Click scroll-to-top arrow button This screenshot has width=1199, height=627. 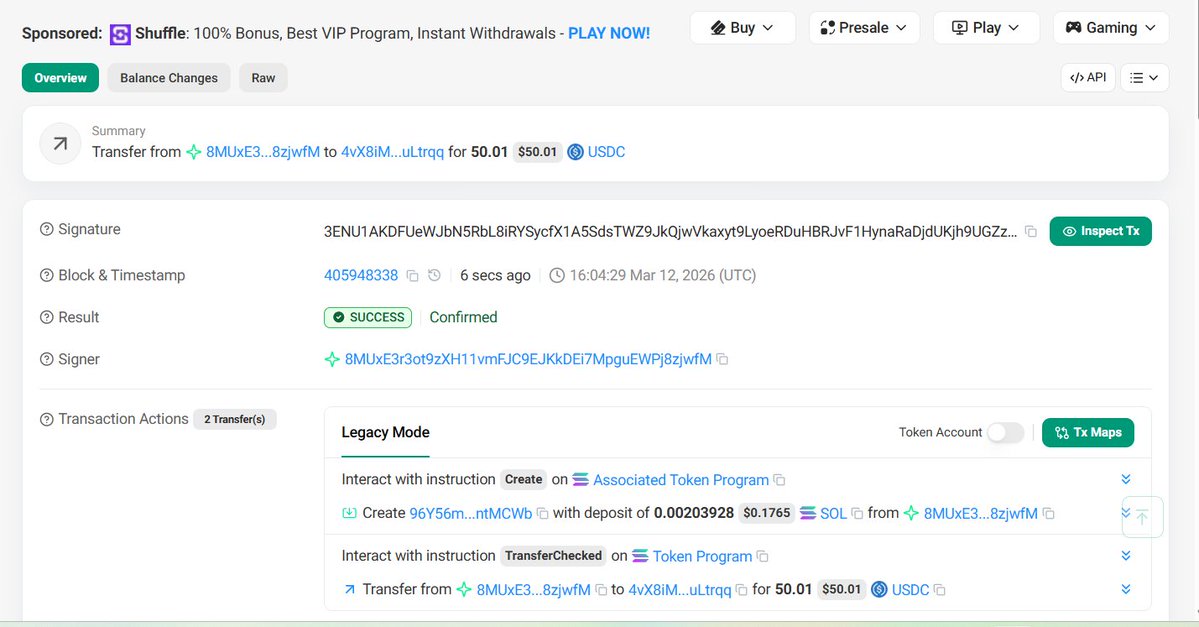[x=1142, y=517]
